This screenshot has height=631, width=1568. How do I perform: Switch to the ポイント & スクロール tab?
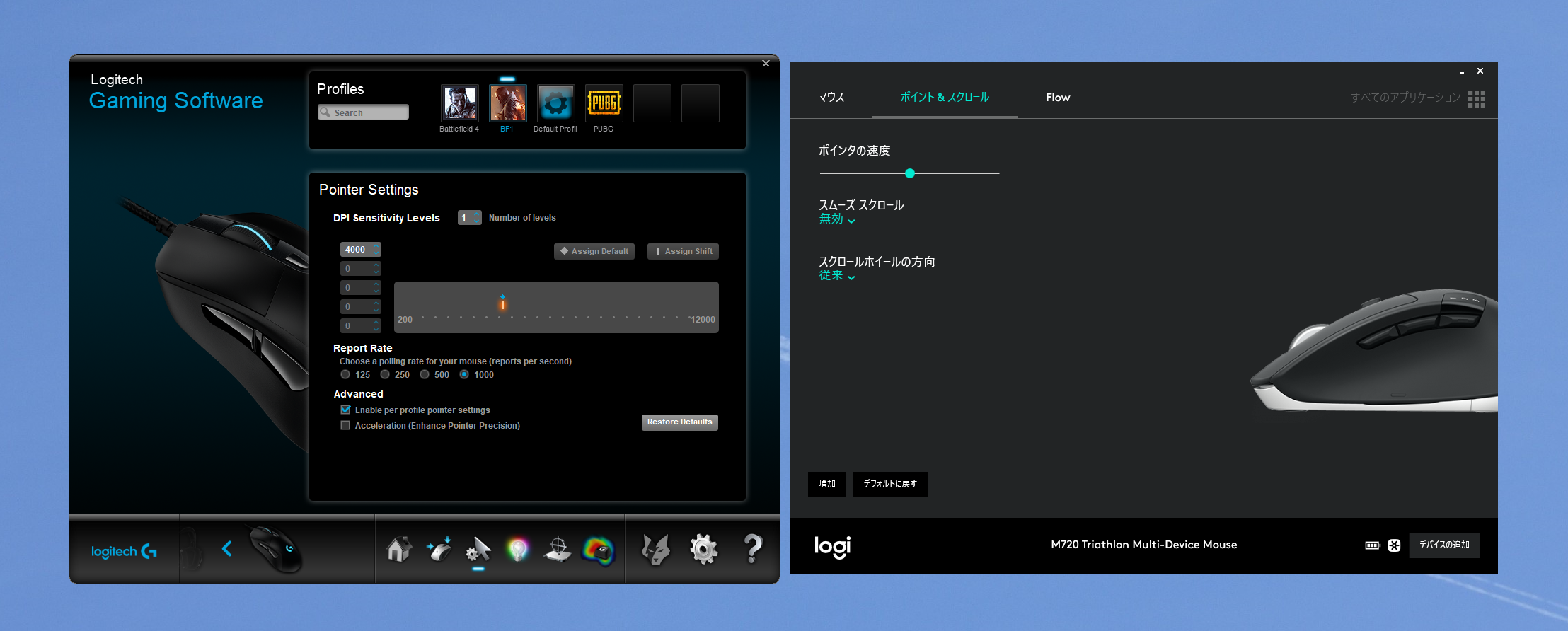click(x=945, y=98)
